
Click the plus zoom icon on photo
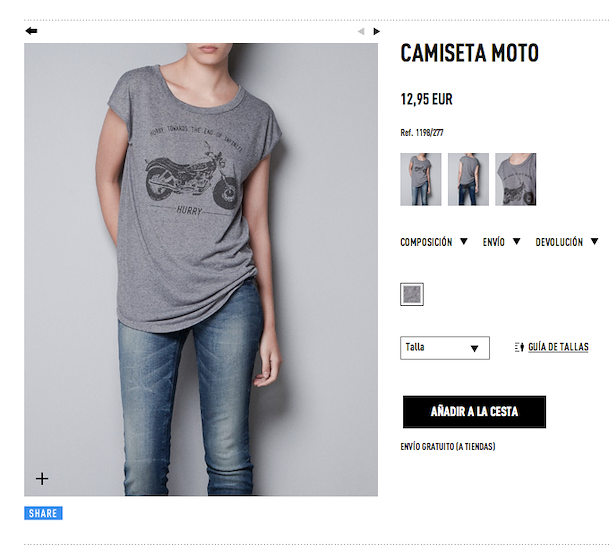[x=42, y=478]
